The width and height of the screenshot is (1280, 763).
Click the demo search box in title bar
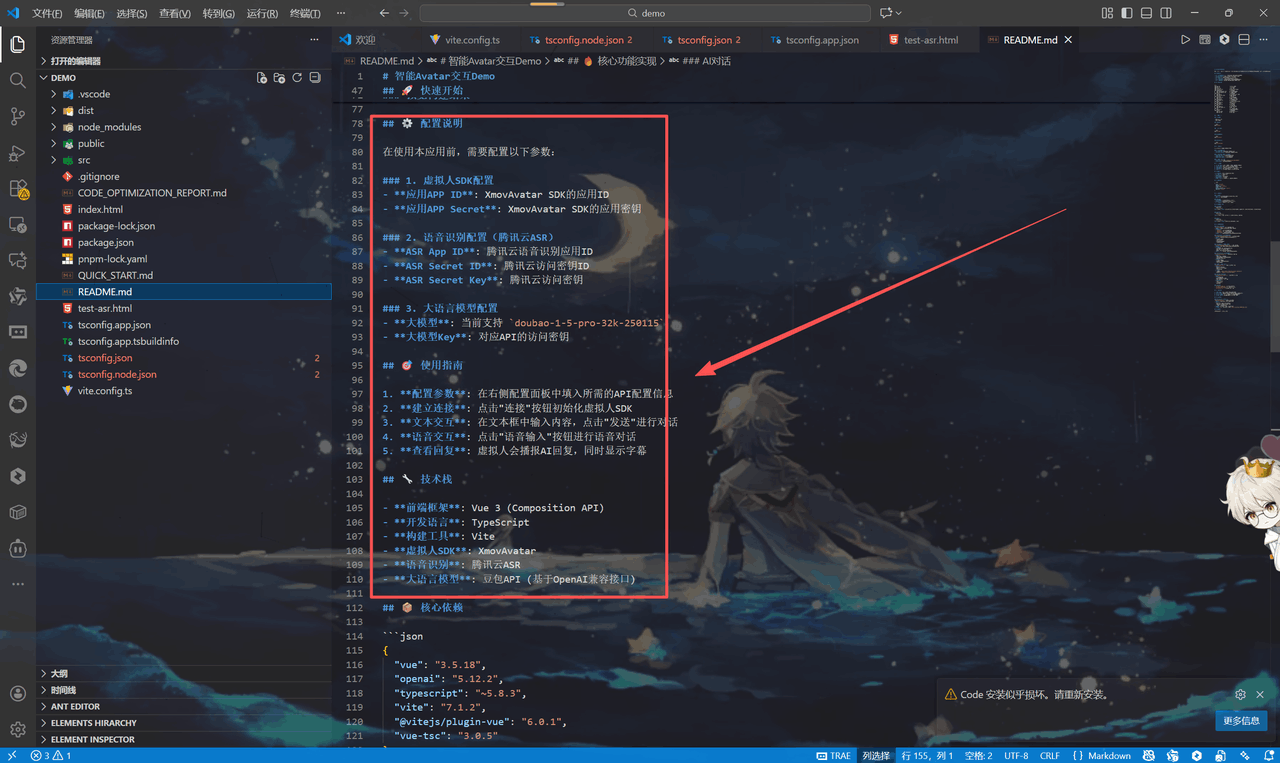tap(645, 13)
